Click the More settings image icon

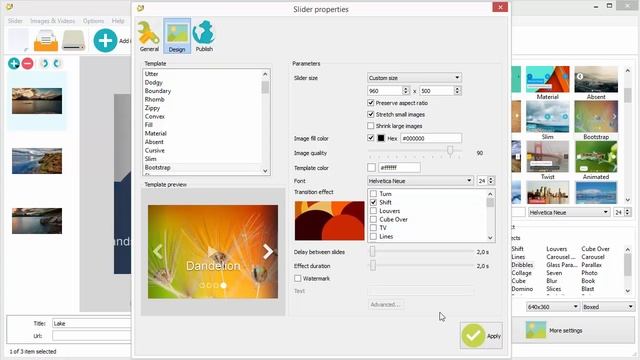(536, 330)
